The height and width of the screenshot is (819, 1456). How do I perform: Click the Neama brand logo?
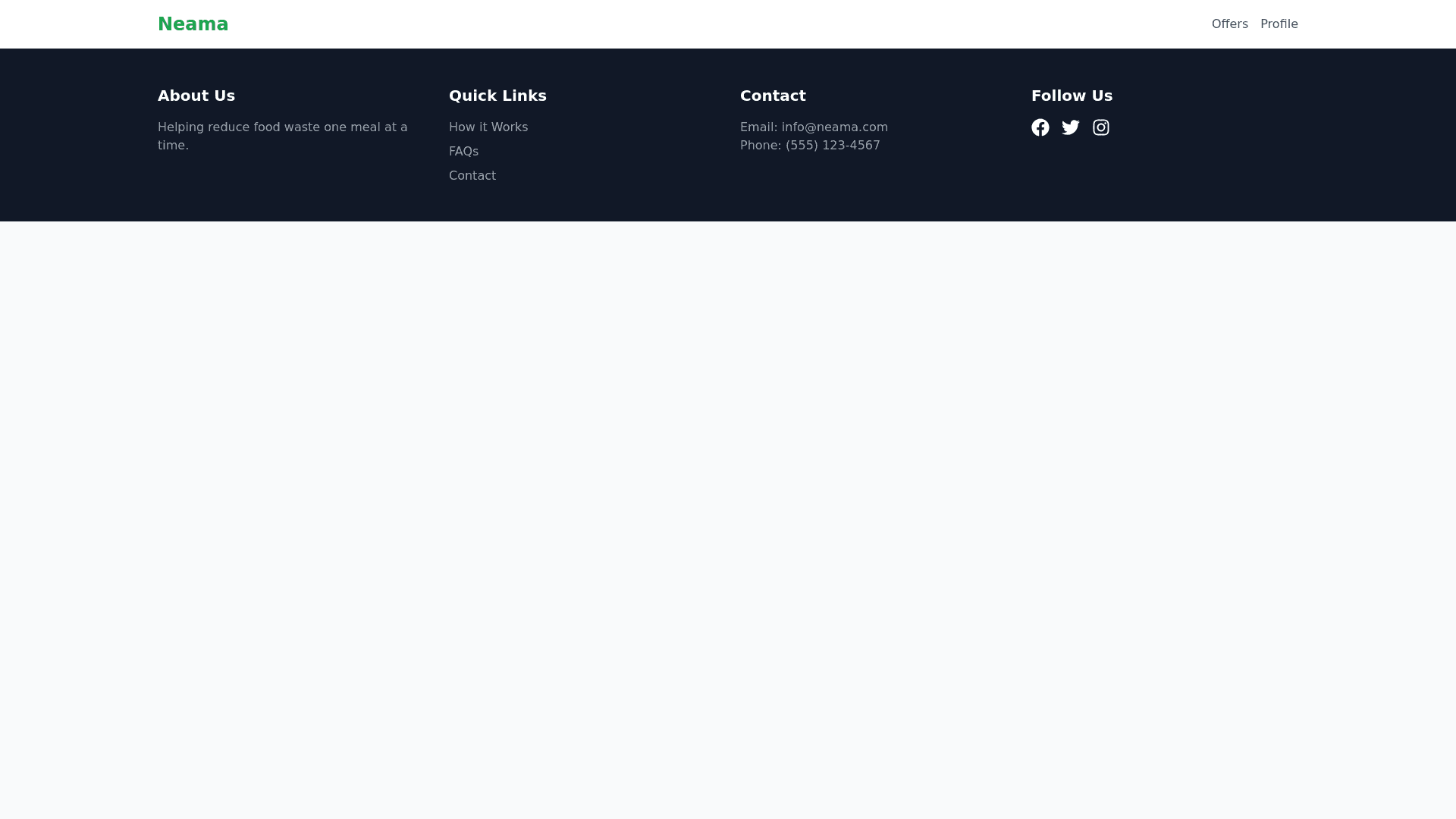(x=193, y=24)
